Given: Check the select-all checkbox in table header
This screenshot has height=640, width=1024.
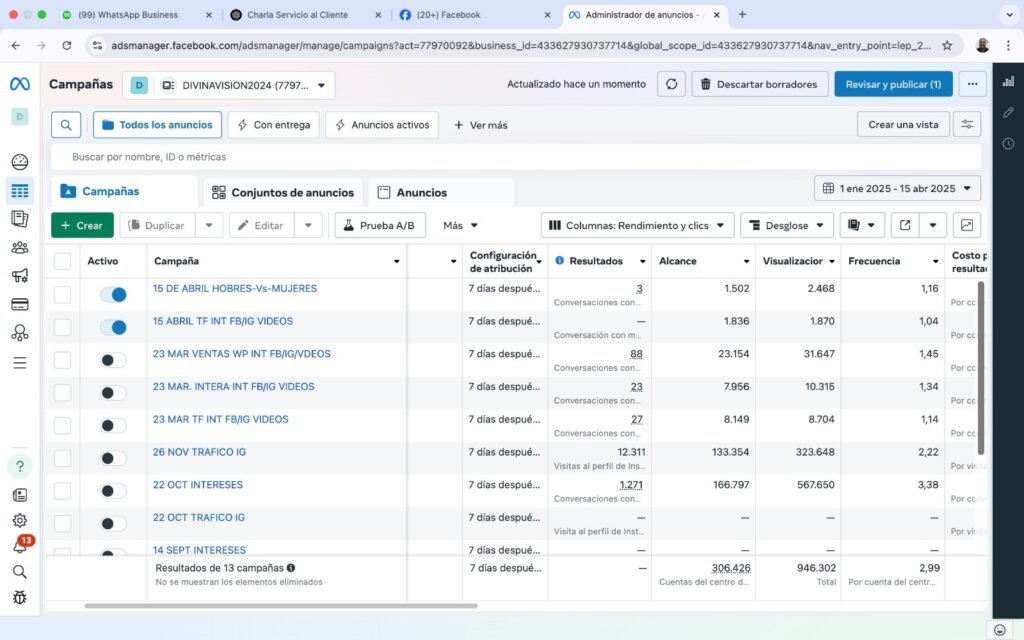Looking at the screenshot, I should pyautogui.click(x=62, y=261).
